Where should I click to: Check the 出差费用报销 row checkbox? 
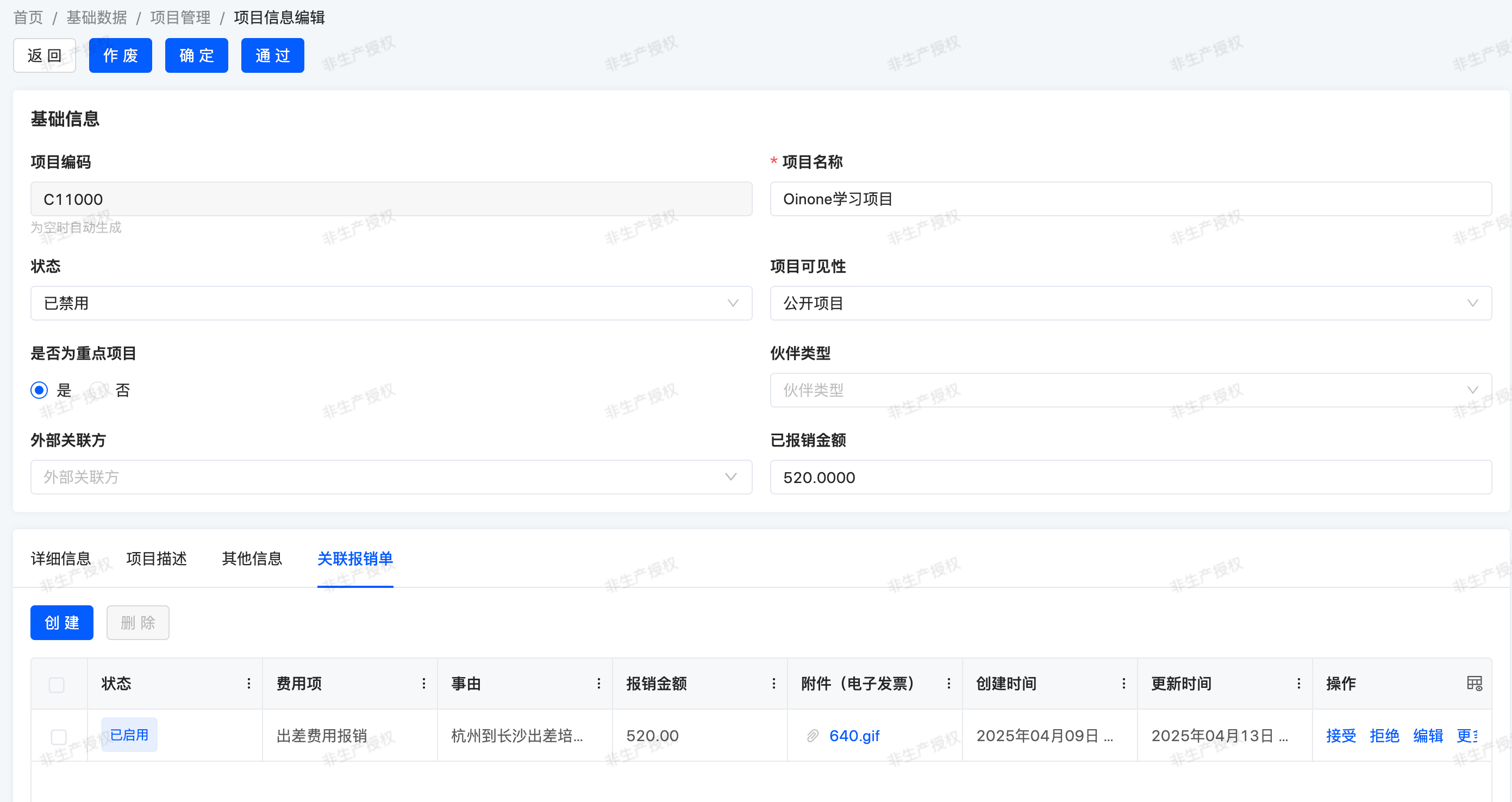[59, 736]
